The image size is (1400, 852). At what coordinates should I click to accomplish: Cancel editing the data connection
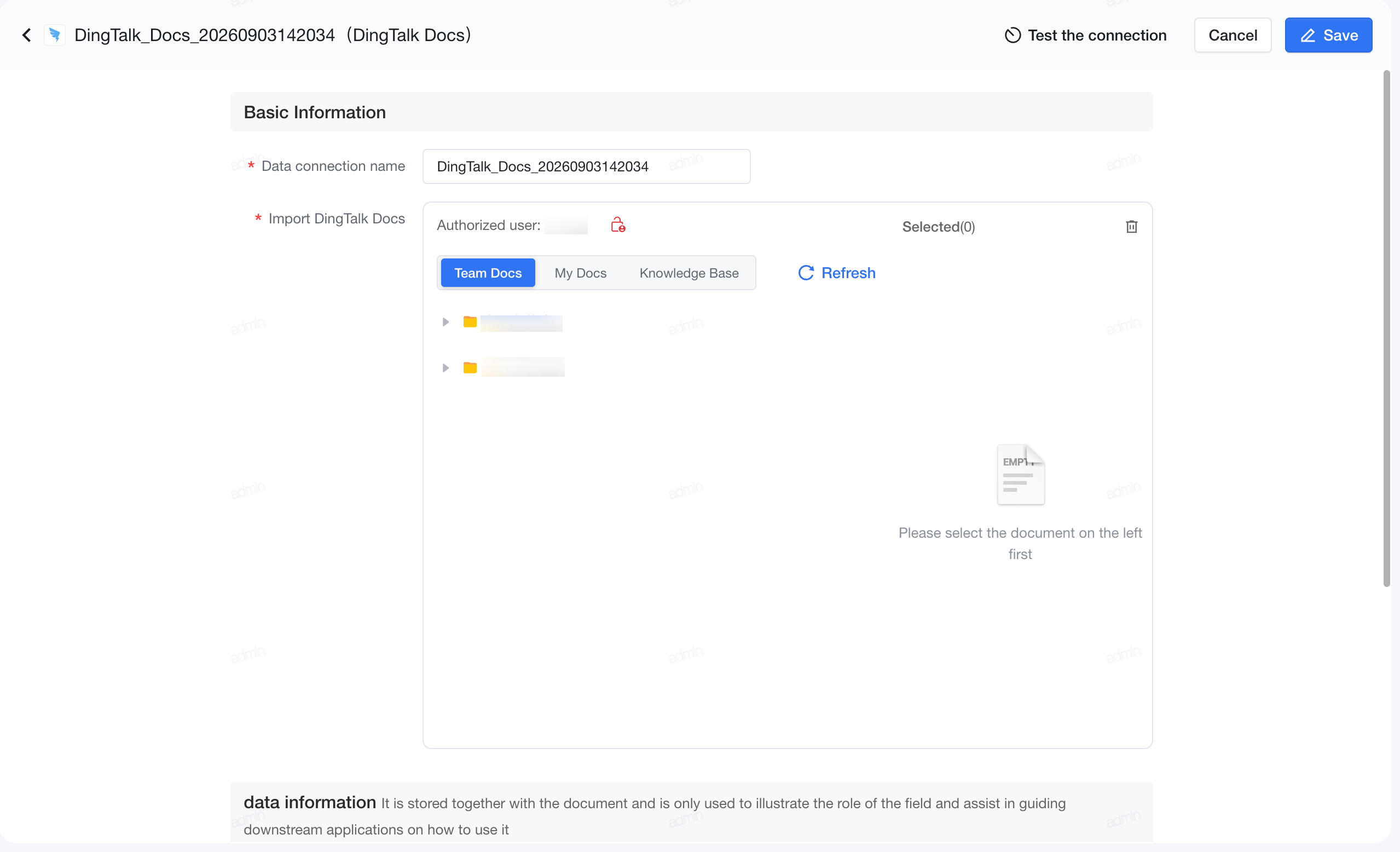pyautogui.click(x=1233, y=35)
